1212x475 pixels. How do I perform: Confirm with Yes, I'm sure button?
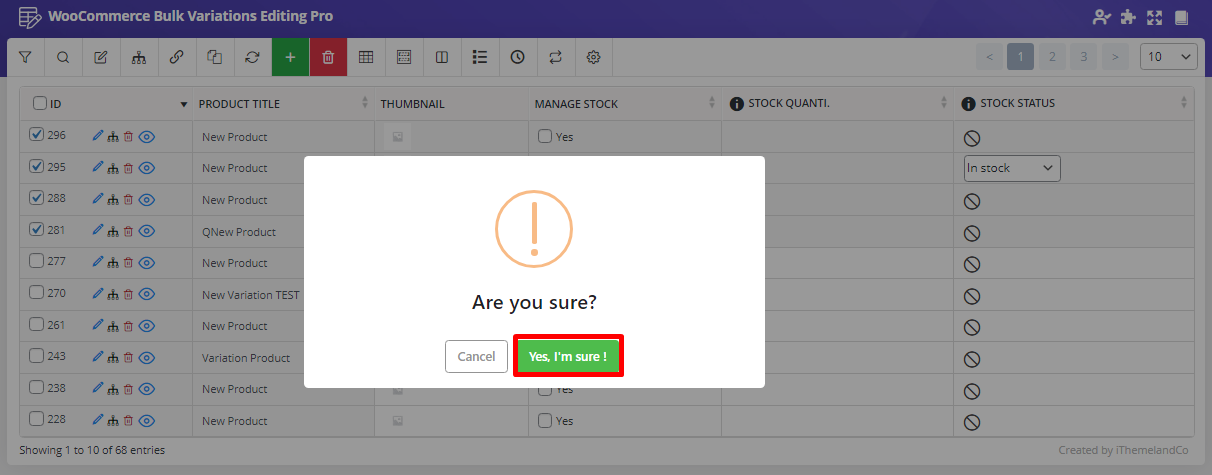[x=568, y=356]
